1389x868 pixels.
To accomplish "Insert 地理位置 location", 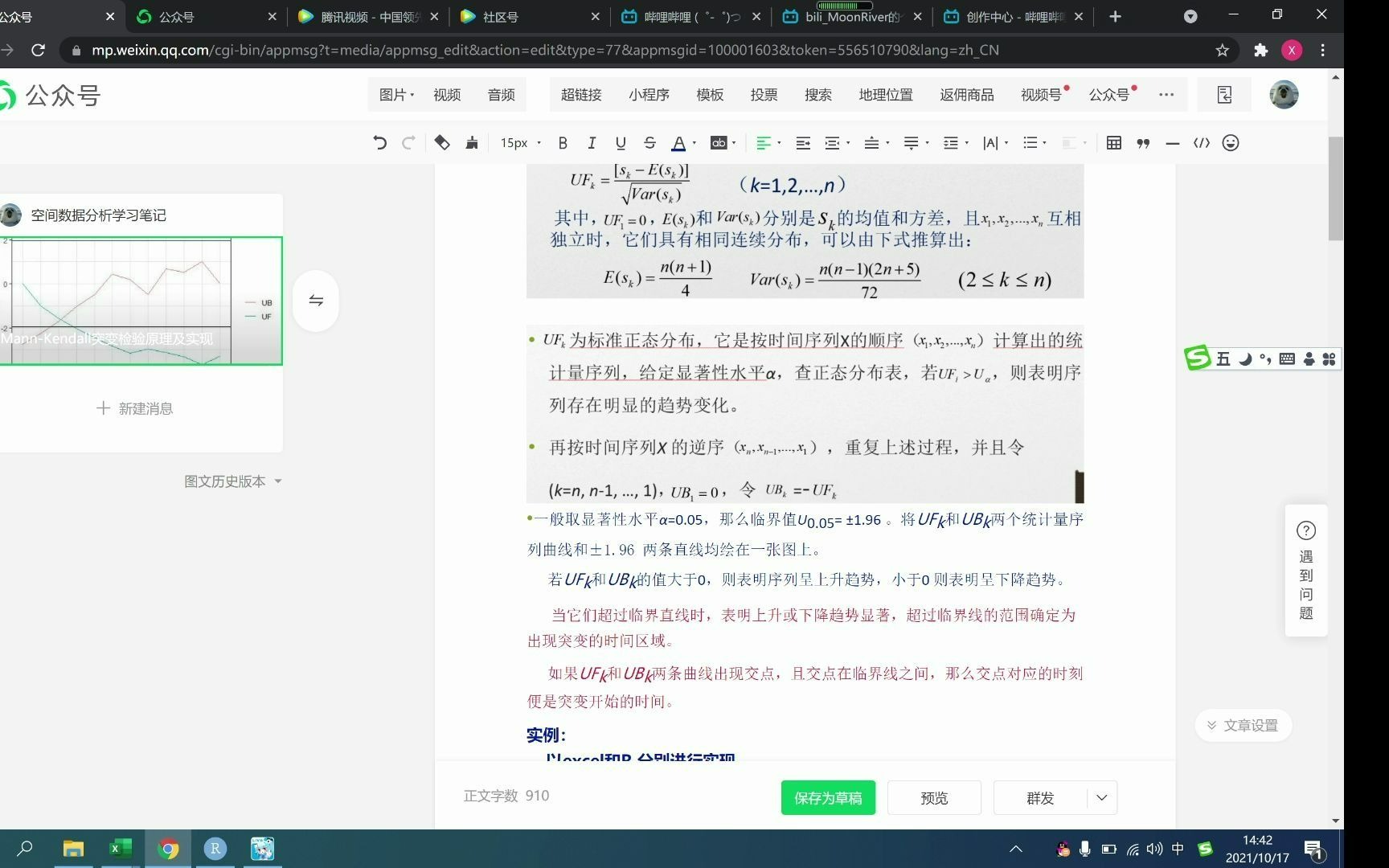I will tap(886, 95).
